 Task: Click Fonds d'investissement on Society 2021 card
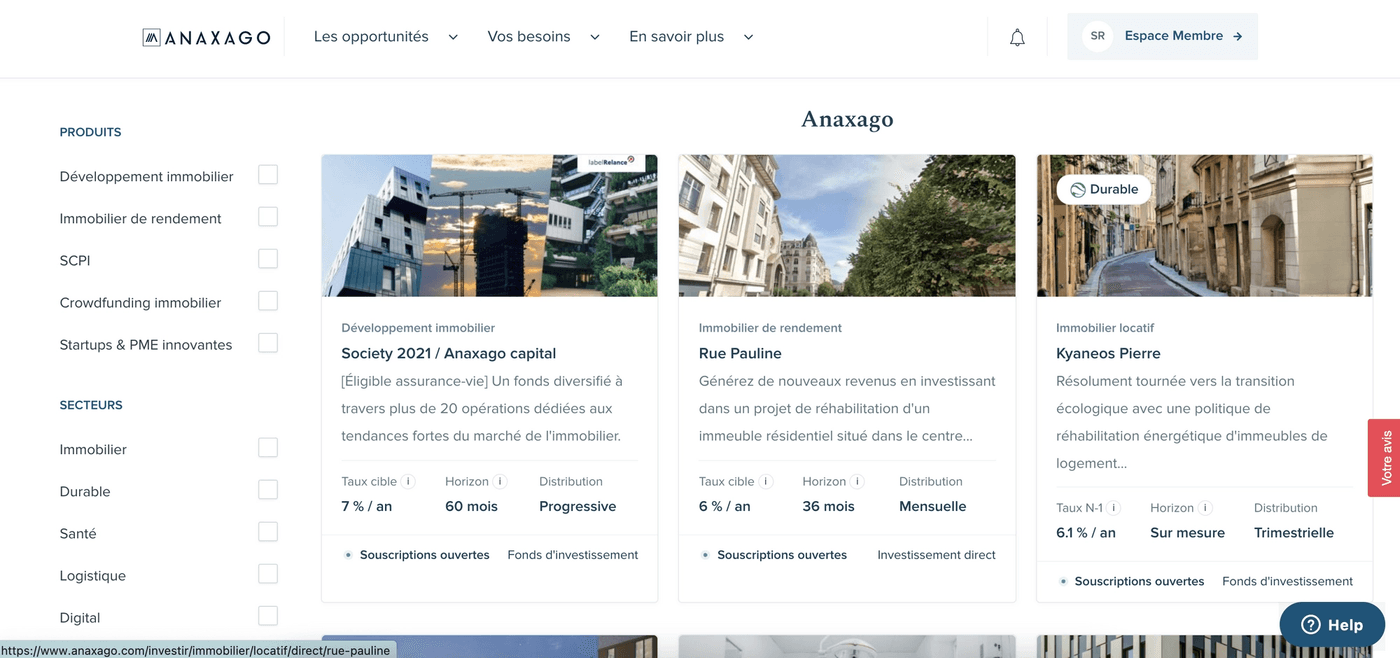click(x=572, y=555)
